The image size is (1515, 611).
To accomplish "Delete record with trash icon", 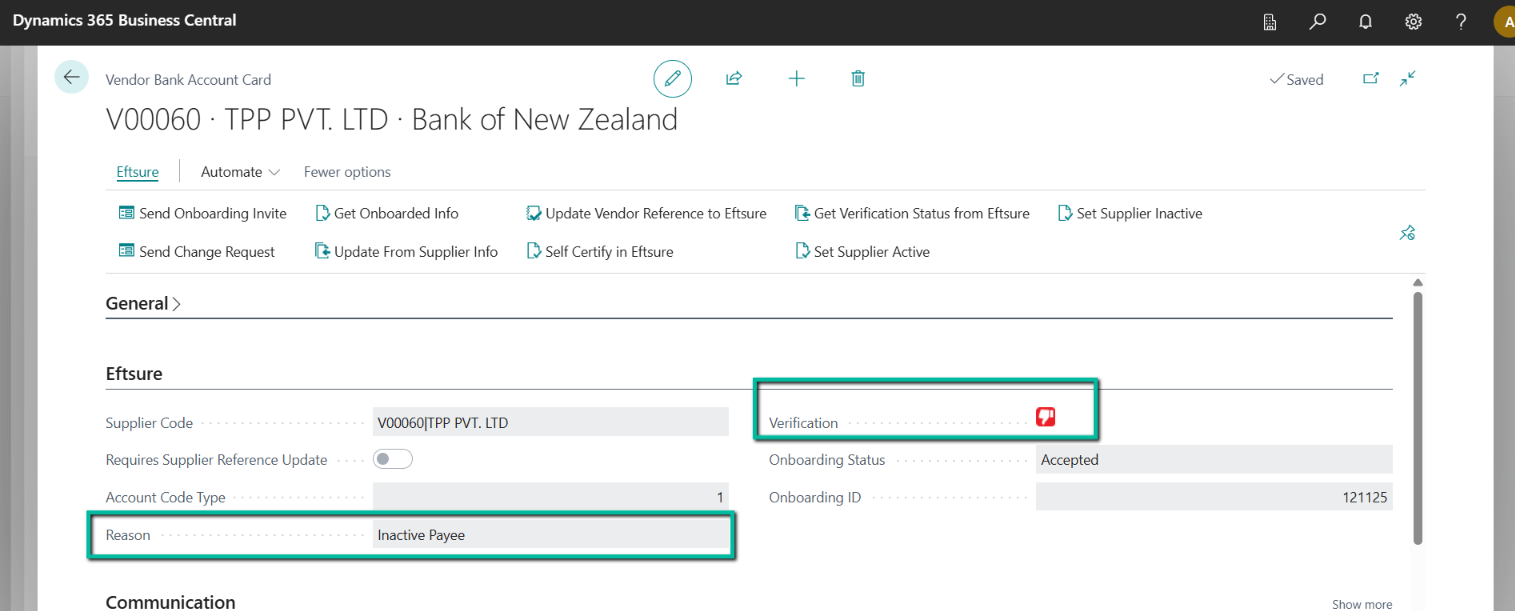I will coord(858,78).
